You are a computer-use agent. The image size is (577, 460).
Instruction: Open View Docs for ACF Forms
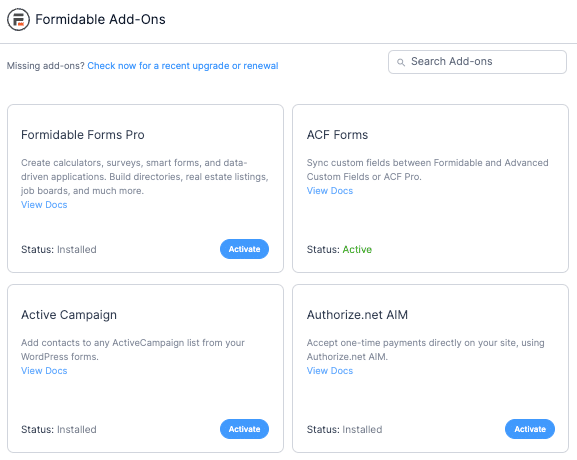point(330,191)
